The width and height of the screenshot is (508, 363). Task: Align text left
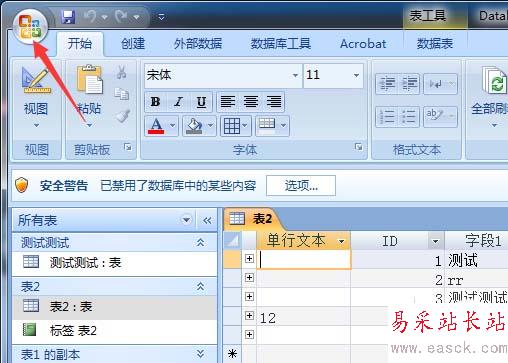coord(228,102)
